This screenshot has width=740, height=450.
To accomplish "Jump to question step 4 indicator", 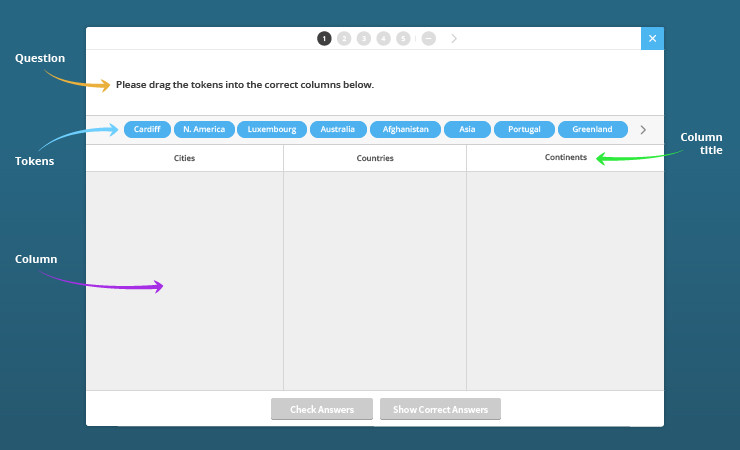I will [384, 39].
